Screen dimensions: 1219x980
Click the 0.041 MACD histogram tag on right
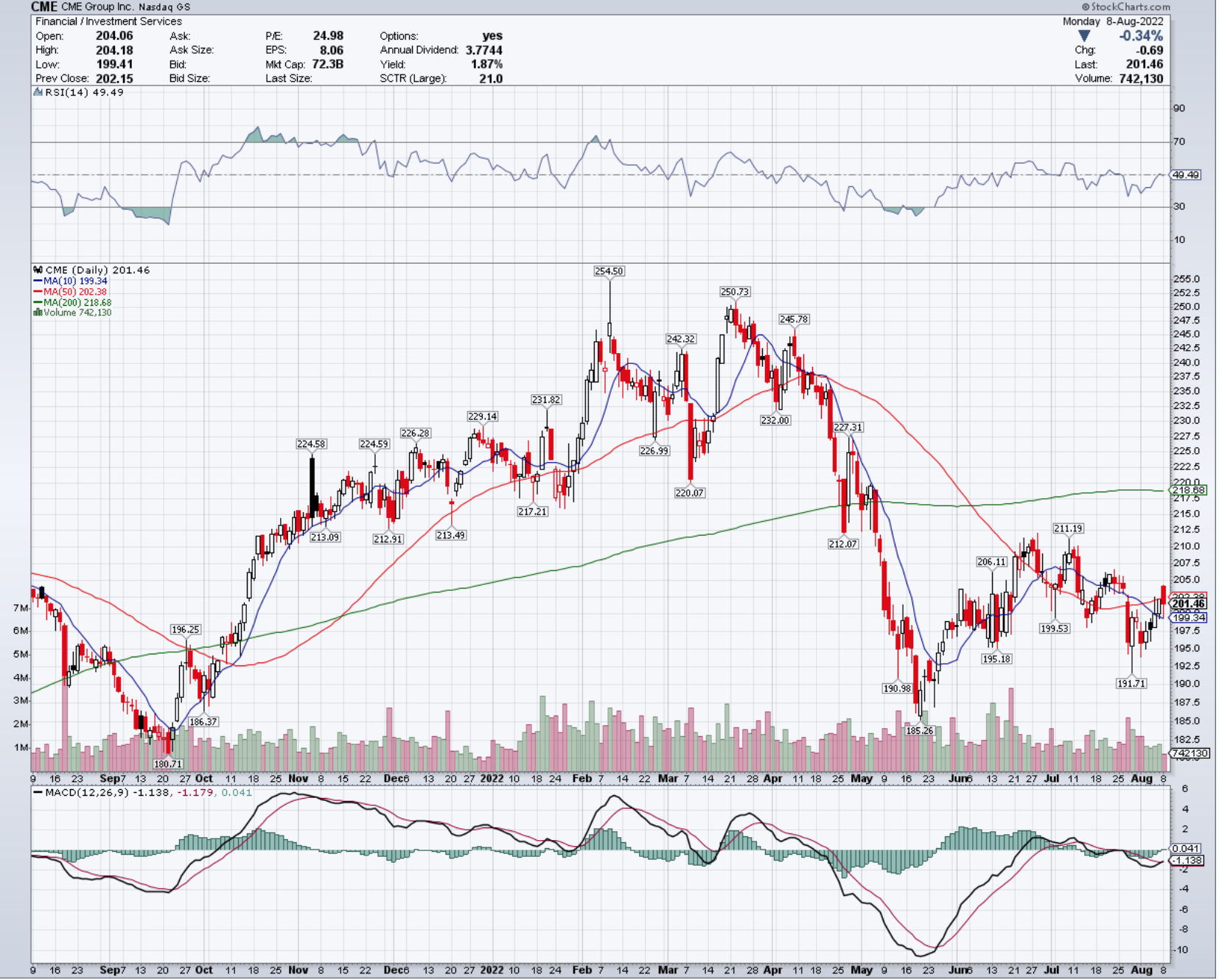coord(1186,849)
